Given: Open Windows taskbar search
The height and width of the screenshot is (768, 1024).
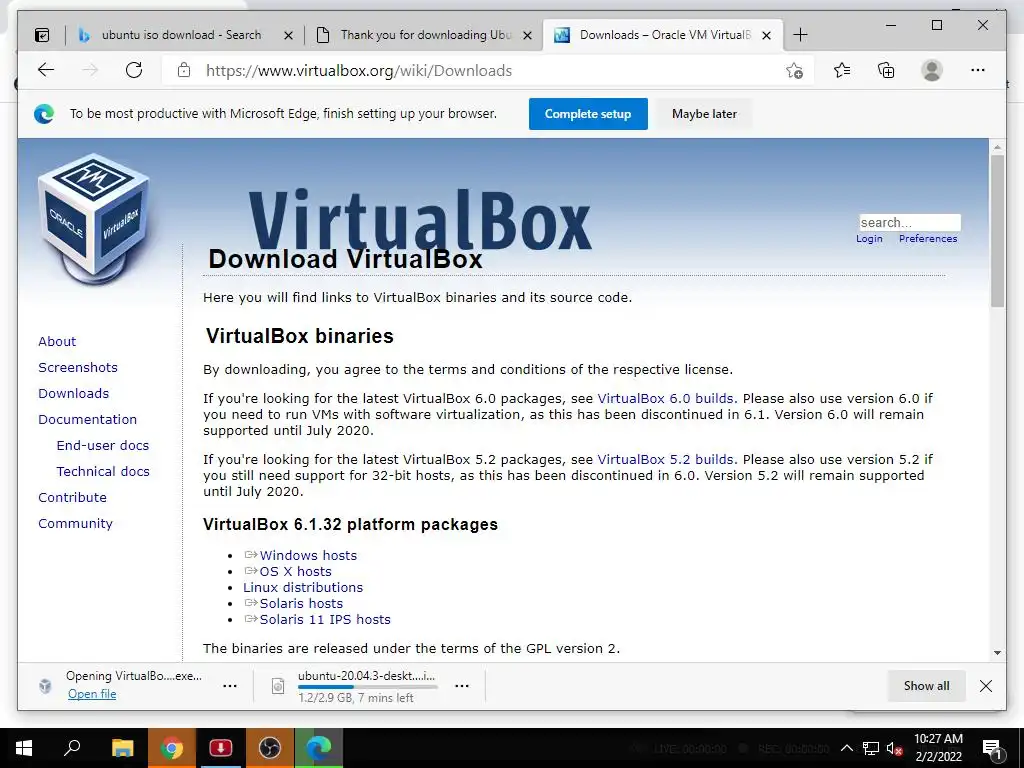Looking at the screenshot, I should point(72,747).
